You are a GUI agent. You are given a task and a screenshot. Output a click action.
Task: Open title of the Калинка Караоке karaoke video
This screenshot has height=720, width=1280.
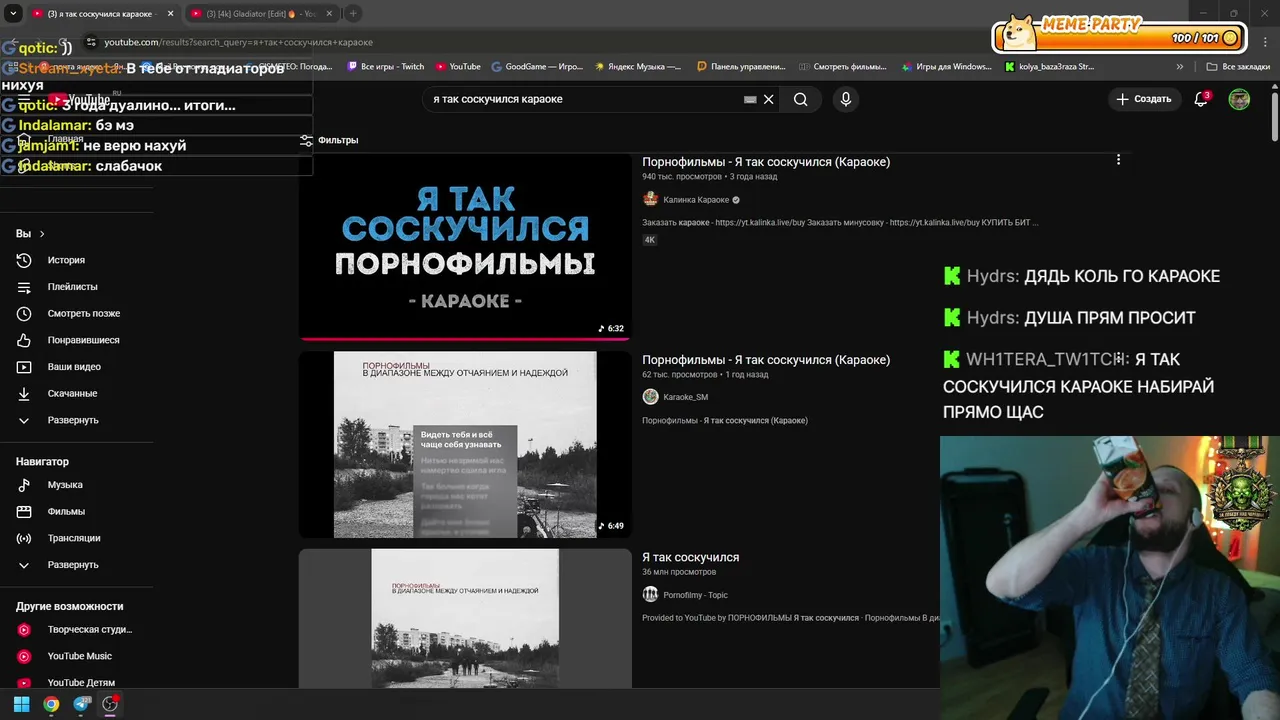click(766, 162)
